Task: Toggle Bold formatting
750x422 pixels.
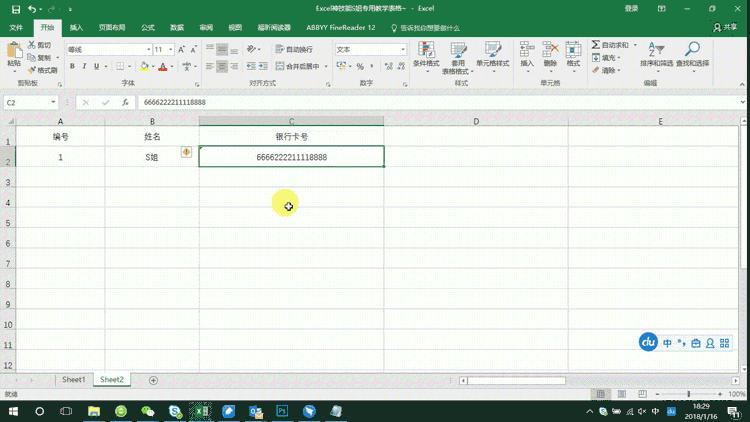Action: [72, 66]
